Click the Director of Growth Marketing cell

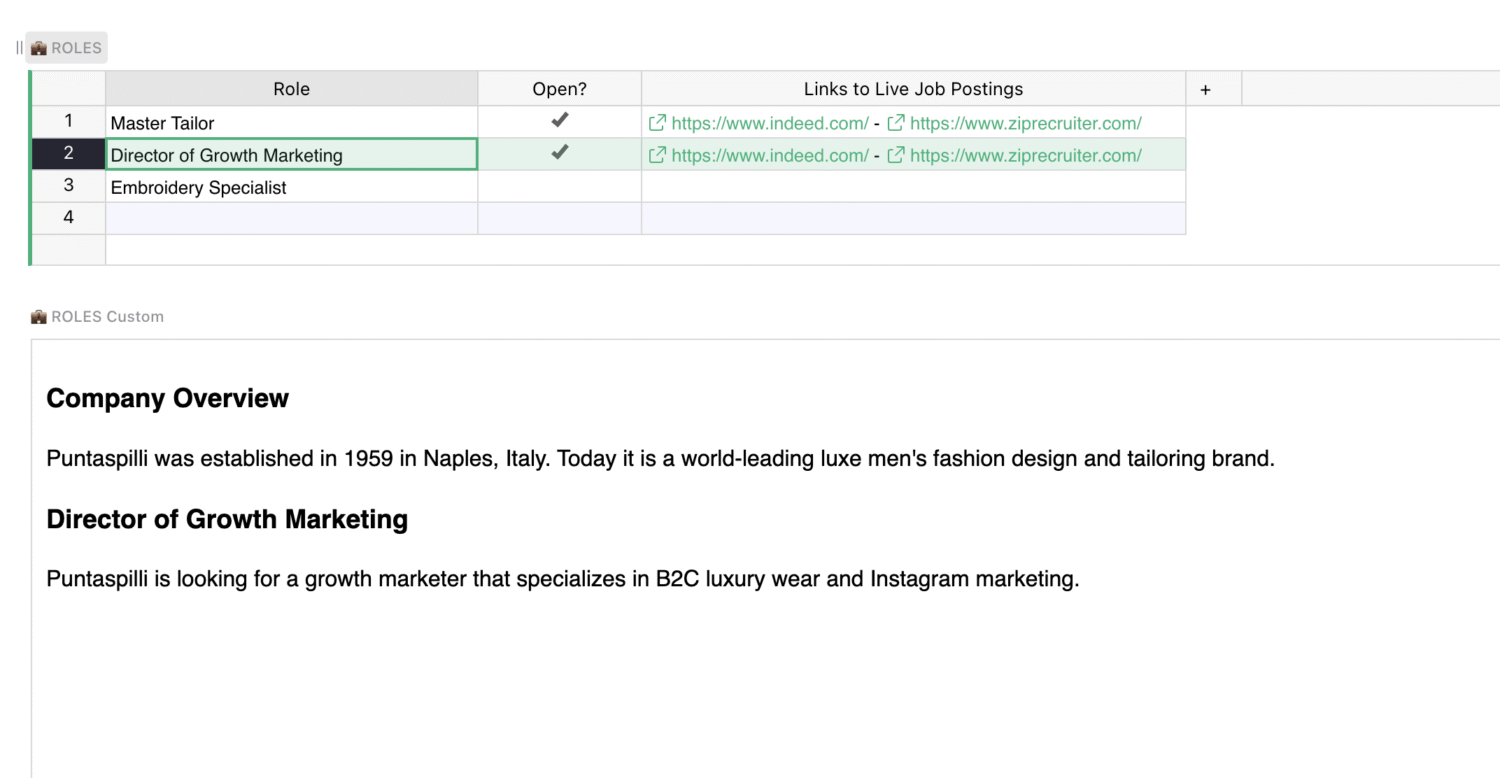[291, 155]
